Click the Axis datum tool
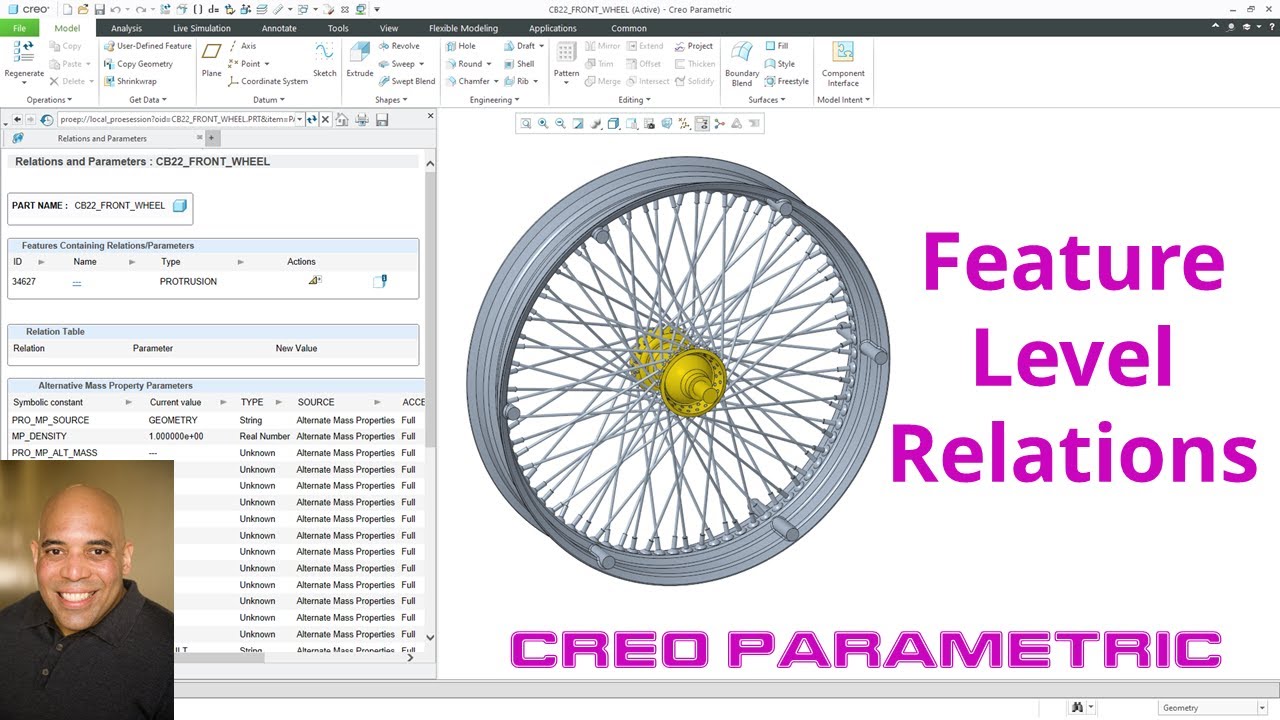Image resolution: width=1280 pixels, height=720 pixels. pyautogui.click(x=242, y=46)
